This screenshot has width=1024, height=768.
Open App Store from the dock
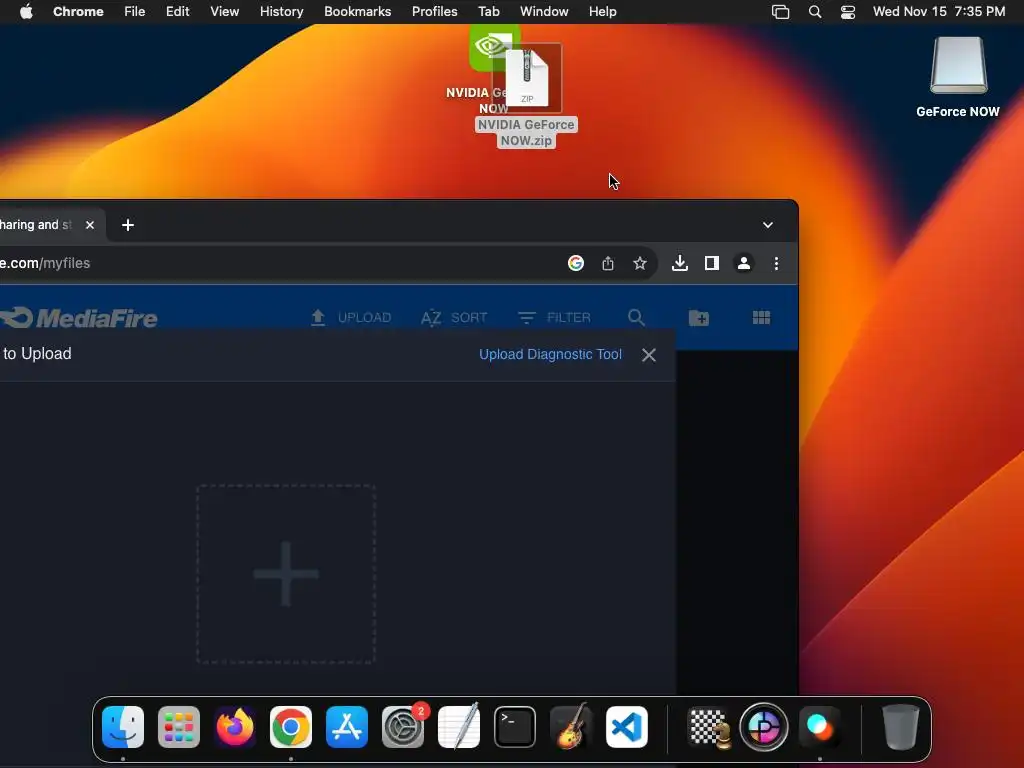(x=347, y=726)
